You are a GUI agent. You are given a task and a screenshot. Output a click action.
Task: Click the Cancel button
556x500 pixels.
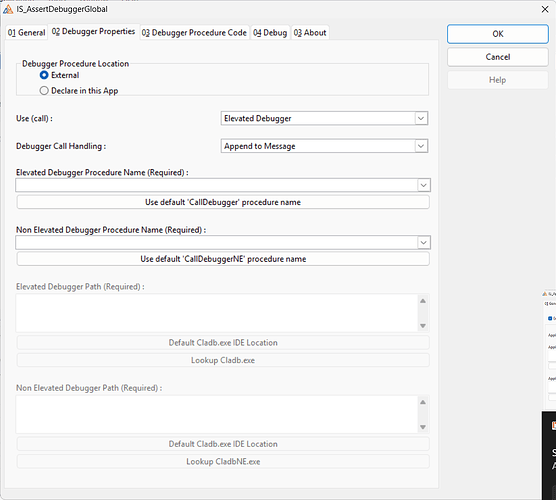click(497, 57)
